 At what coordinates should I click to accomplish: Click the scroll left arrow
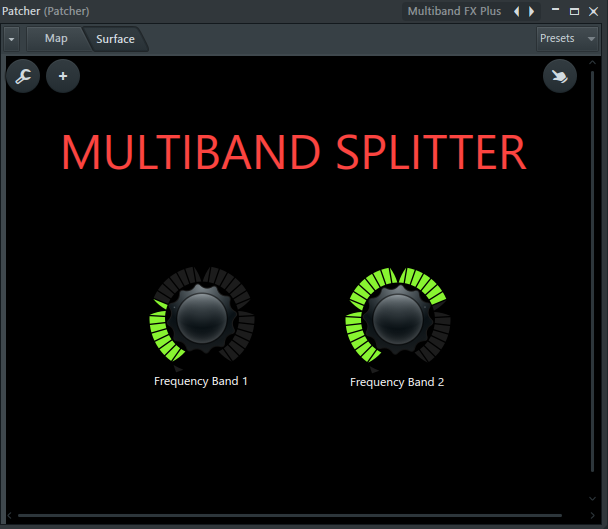point(10,516)
